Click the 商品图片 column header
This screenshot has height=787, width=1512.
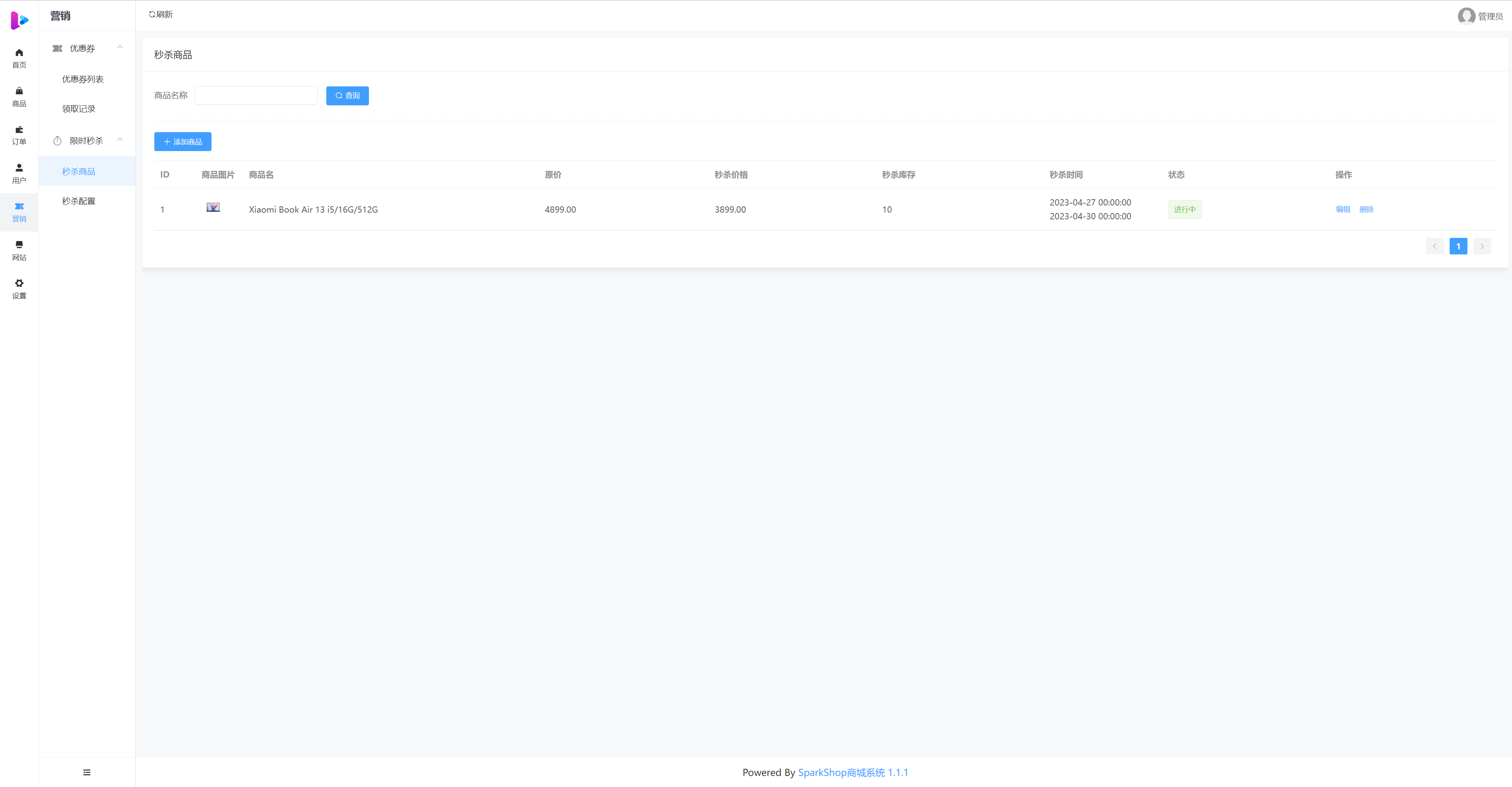point(218,175)
